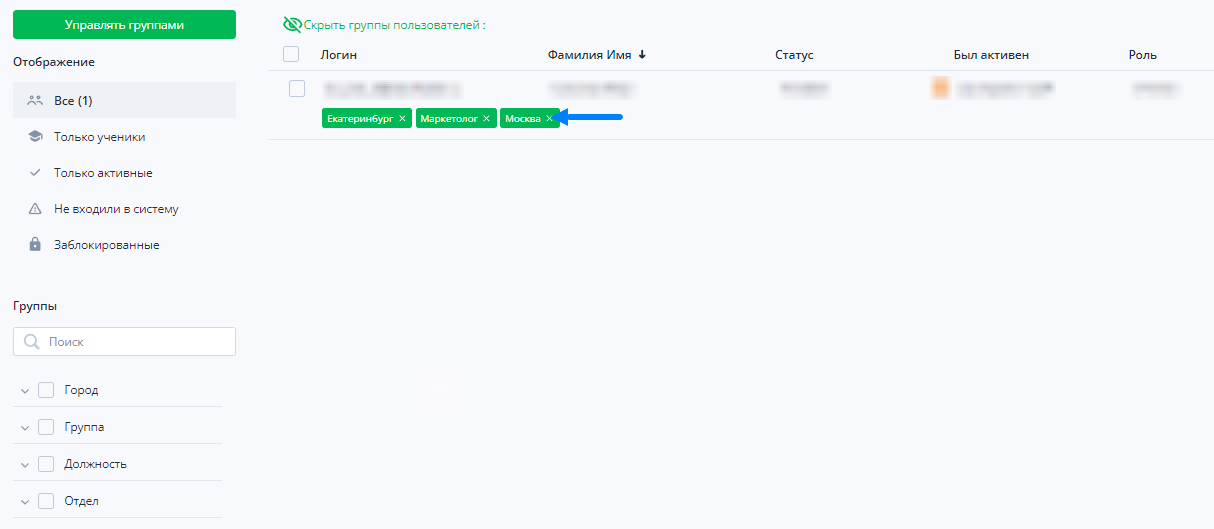Image resolution: width=1214 pixels, height=529 pixels.
Task: Expand the Город group chevron
Action: pos(25,391)
